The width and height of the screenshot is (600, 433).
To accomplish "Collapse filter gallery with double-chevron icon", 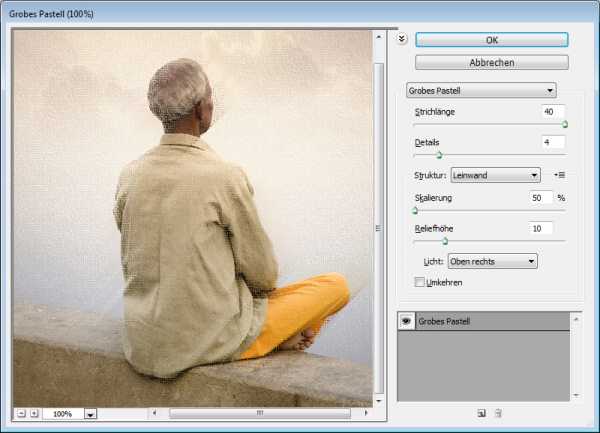I will pyautogui.click(x=401, y=39).
